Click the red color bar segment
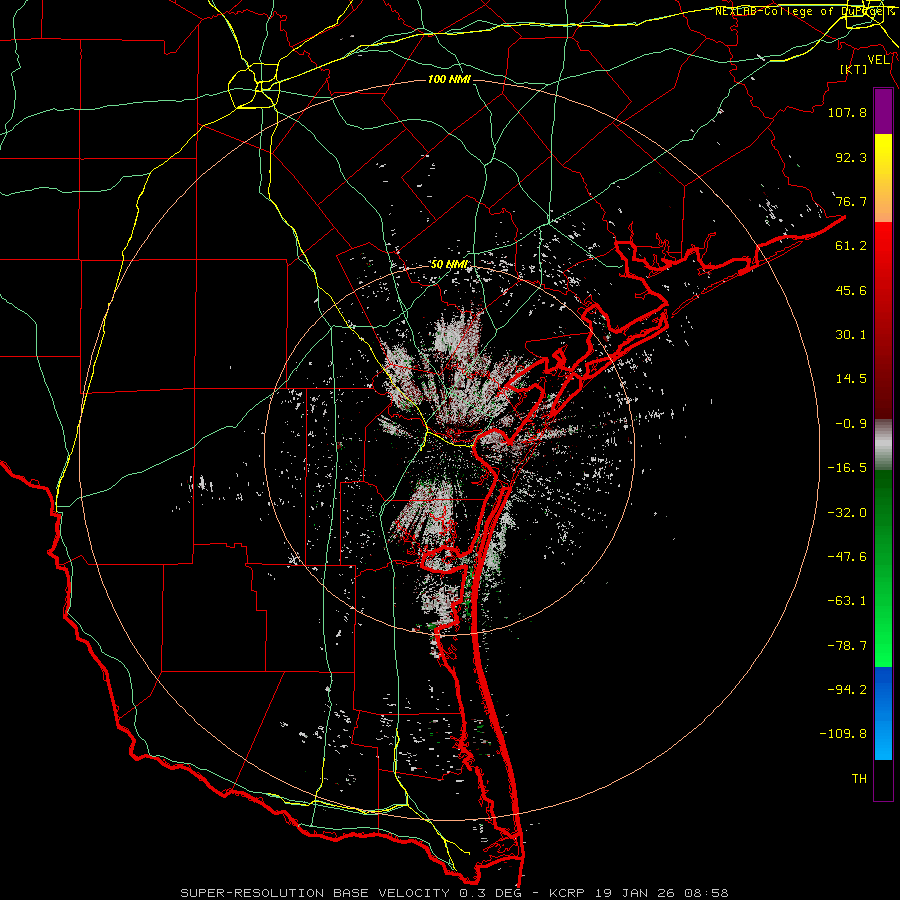 883,320
